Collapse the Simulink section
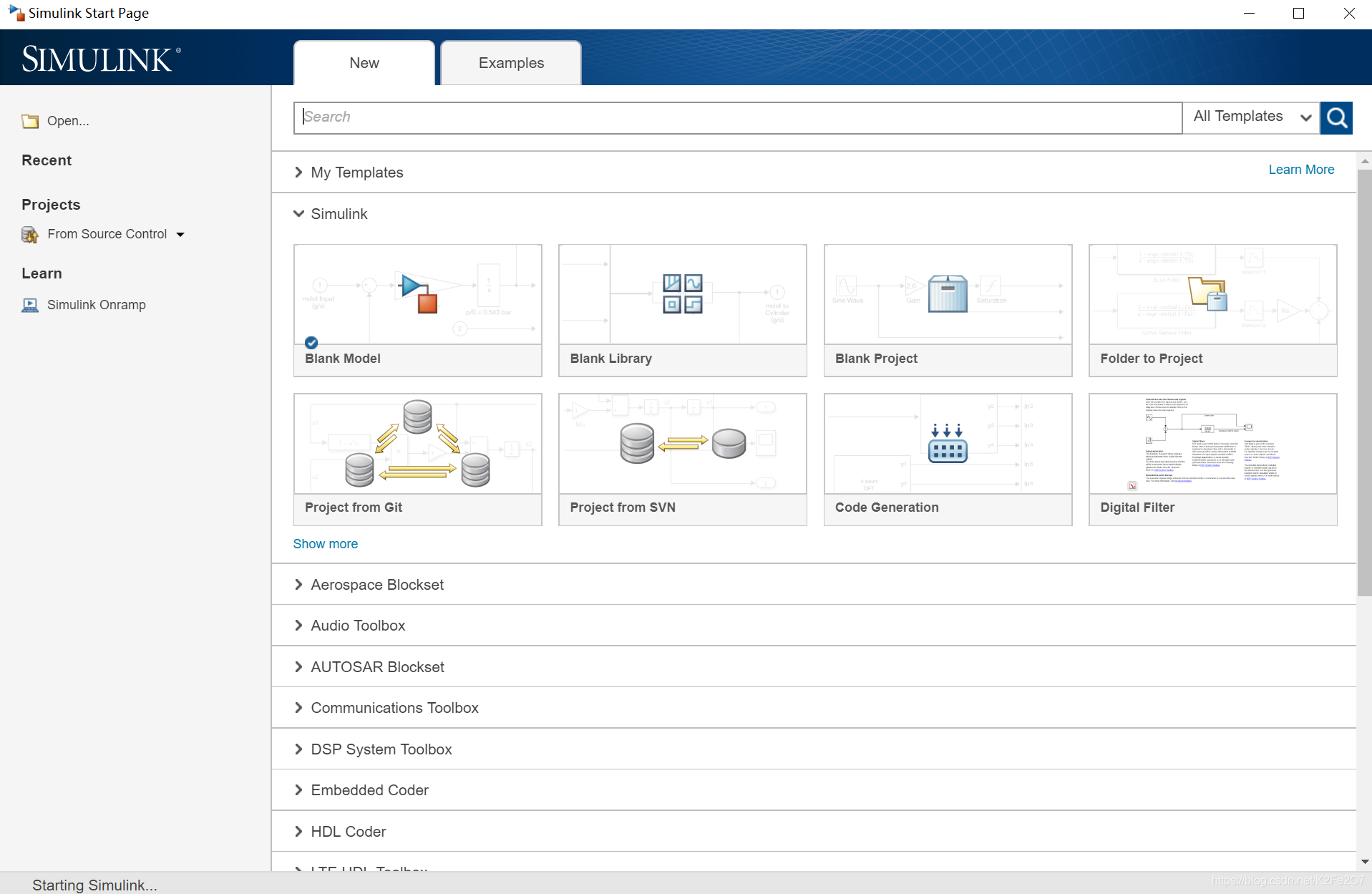Image resolution: width=1372 pixels, height=894 pixels. [x=298, y=214]
